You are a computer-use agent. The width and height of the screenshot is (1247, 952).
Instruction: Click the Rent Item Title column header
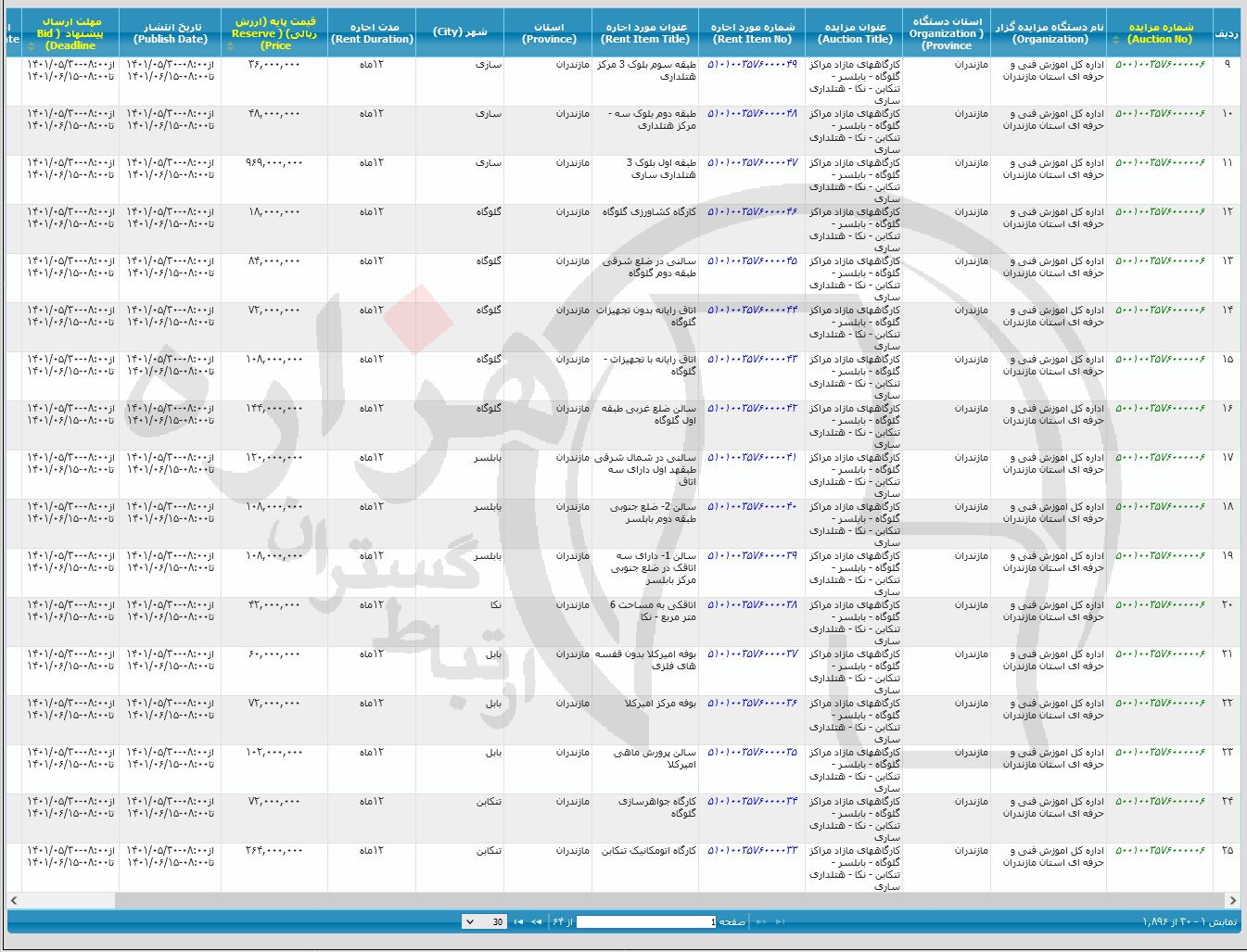(645, 33)
